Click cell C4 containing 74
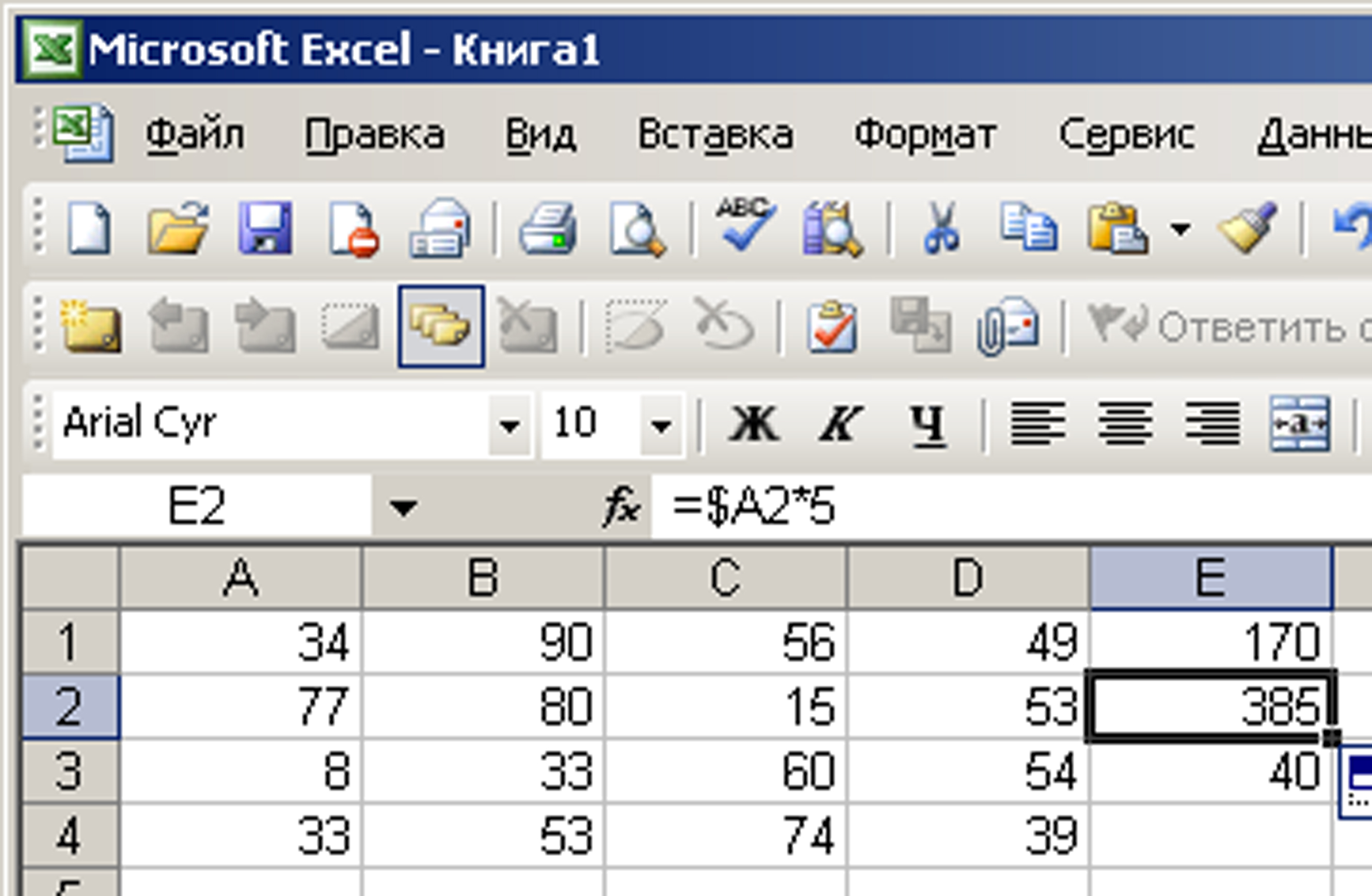The image size is (1372, 896). [x=725, y=836]
